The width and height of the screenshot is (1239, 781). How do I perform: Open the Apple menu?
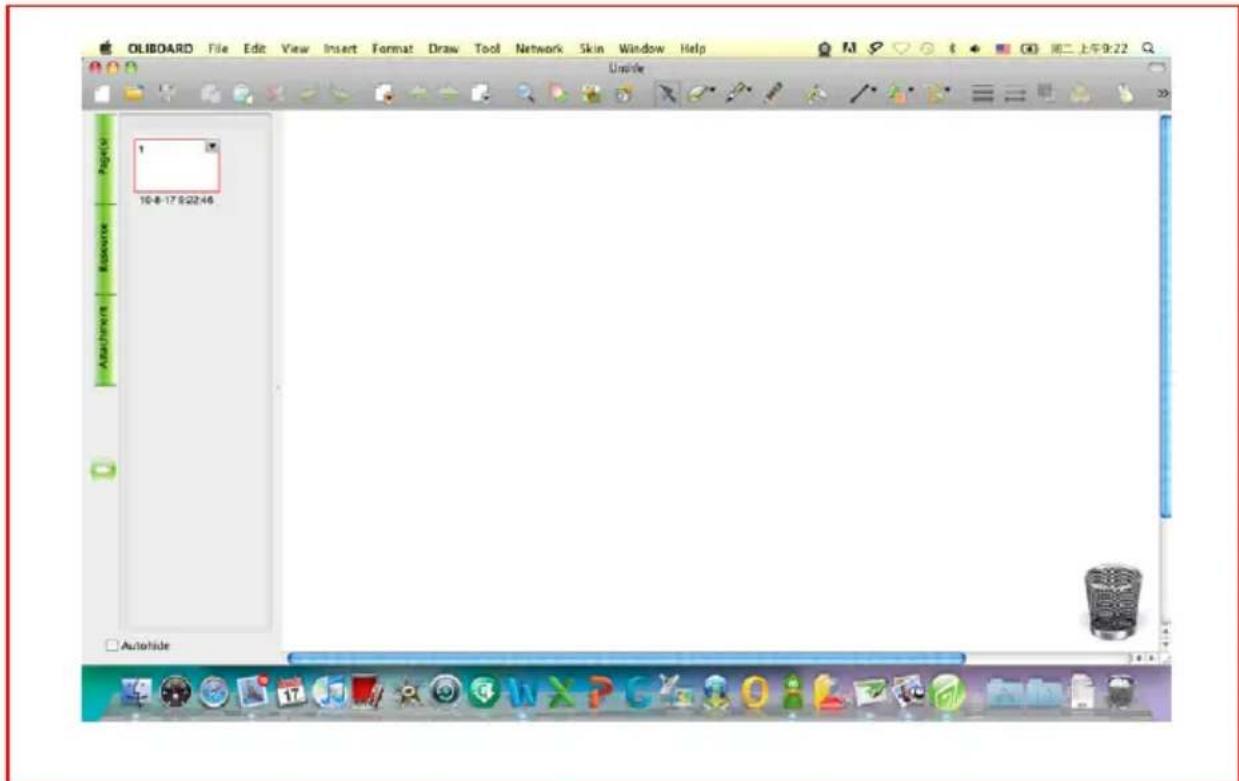pos(106,47)
